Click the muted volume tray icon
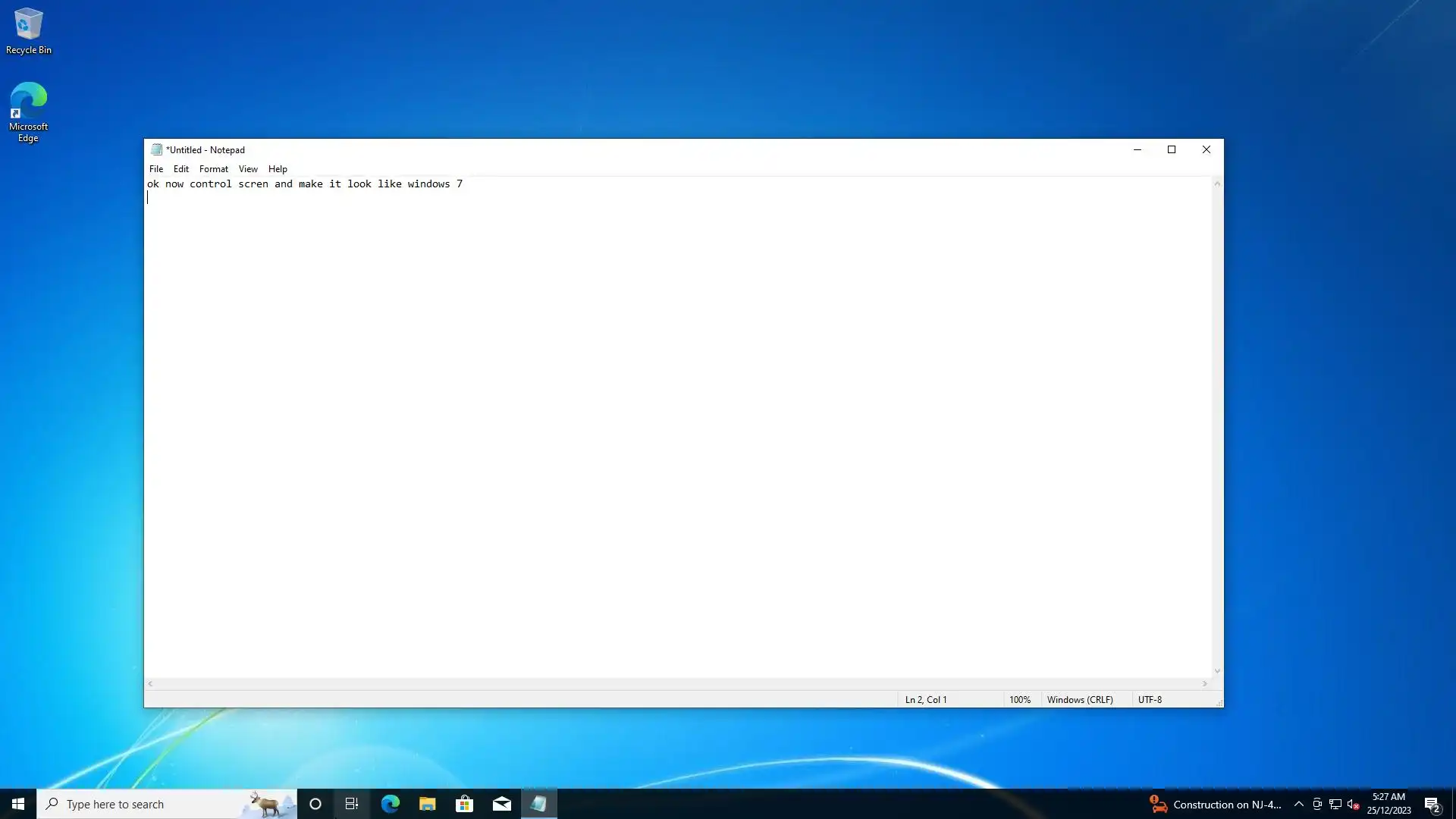Image resolution: width=1456 pixels, height=819 pixels. pos(1353,805)
